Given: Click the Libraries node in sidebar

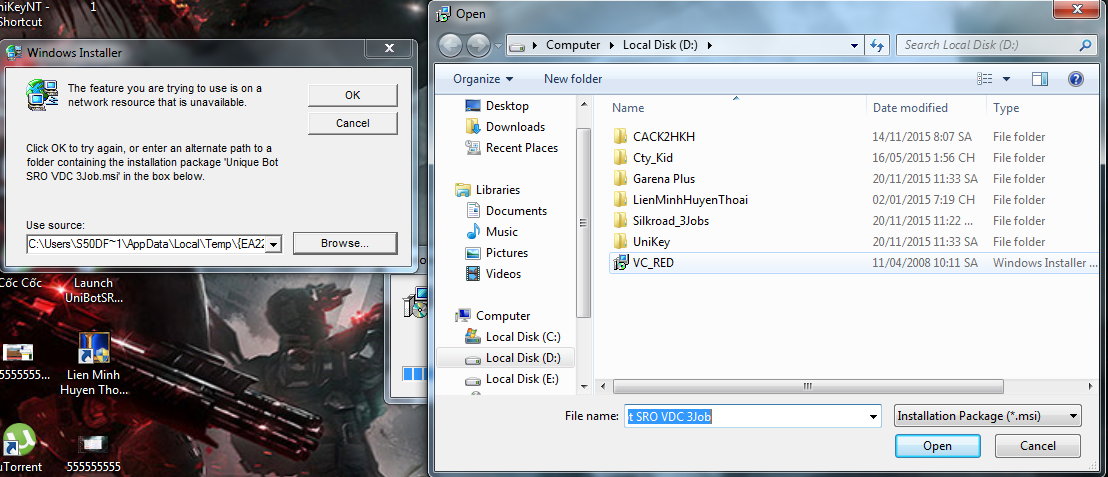Looking at the screenshot, I should tap(497, 190).
